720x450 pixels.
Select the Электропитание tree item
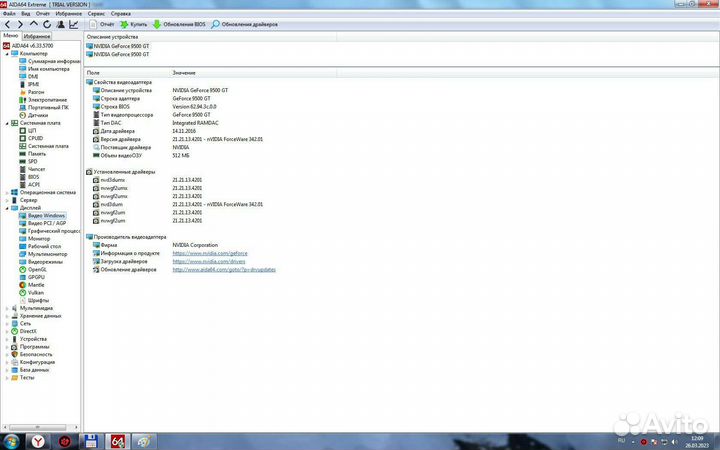(43, 100)
